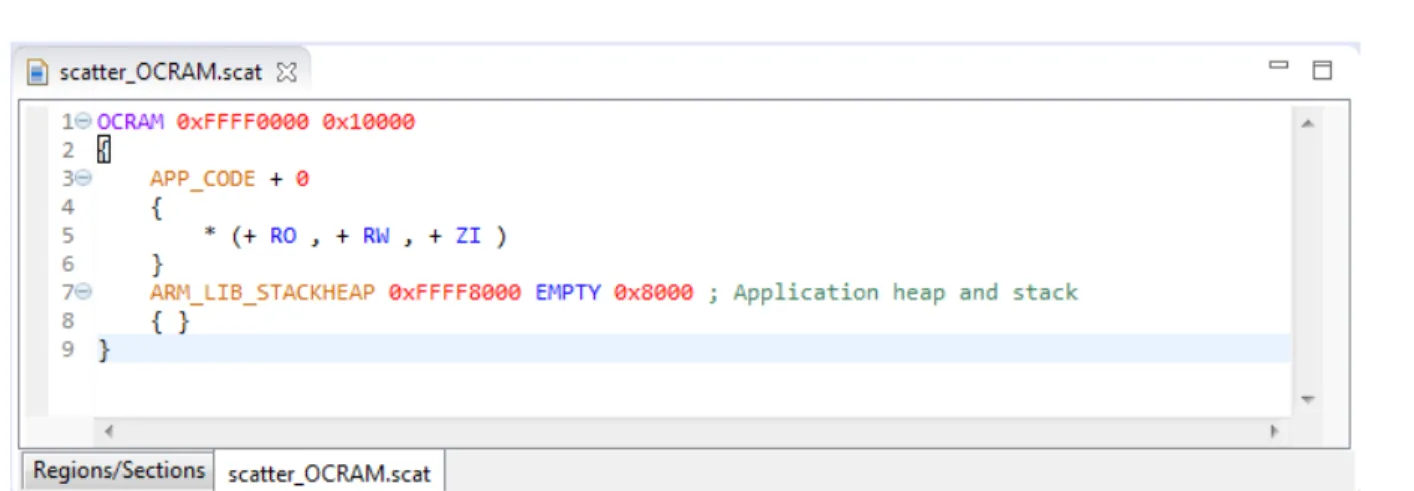Click the vertical scrollbar up arrow
The image size is (1414, 491).
[1306, 123]
